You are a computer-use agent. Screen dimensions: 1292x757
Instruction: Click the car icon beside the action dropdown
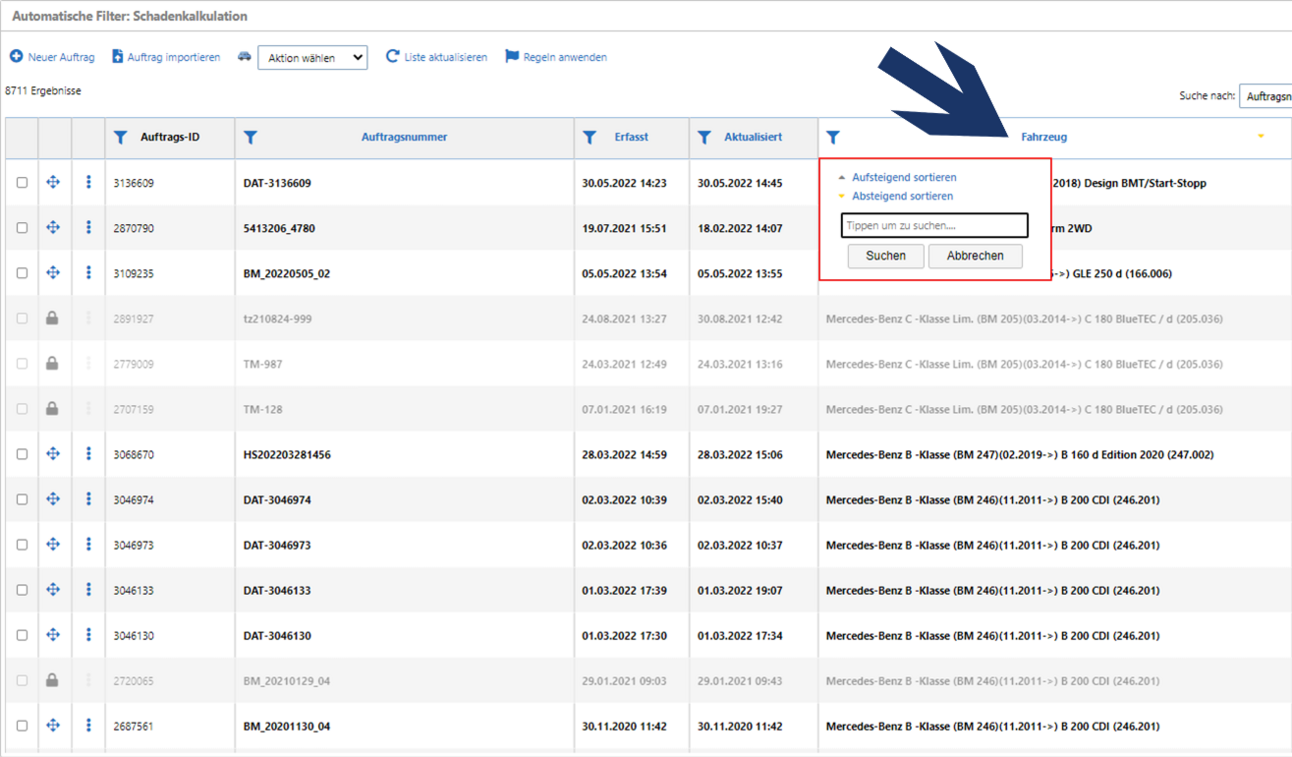(245, 57)
